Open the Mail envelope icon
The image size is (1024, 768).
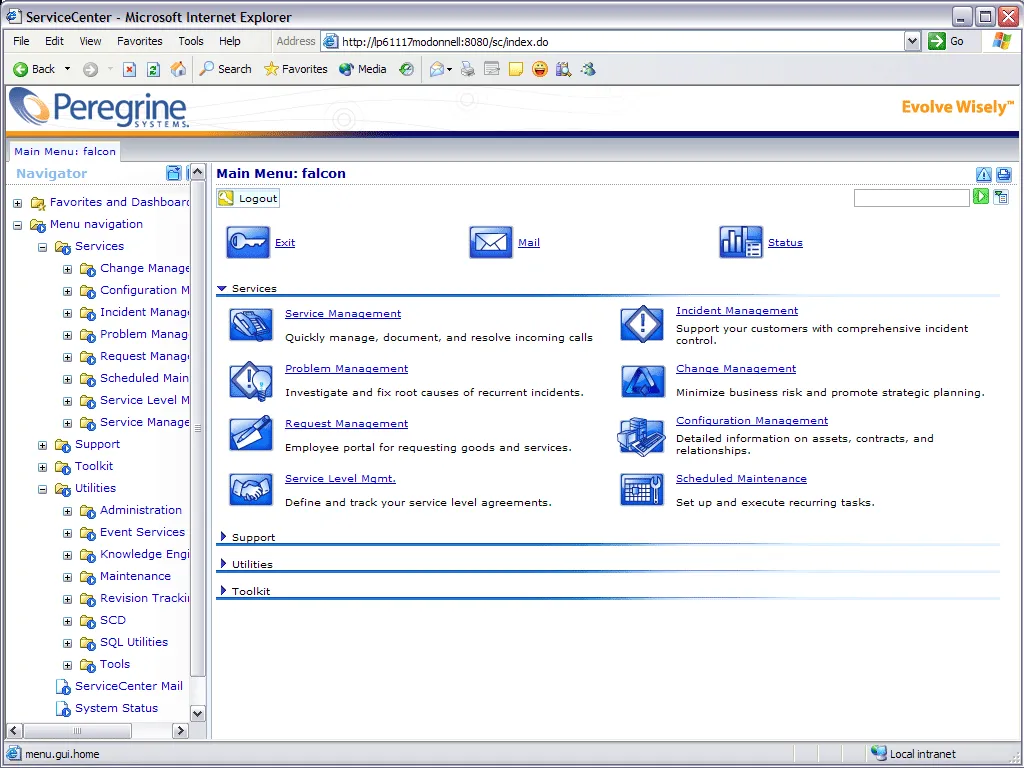[x=490, y=242]
